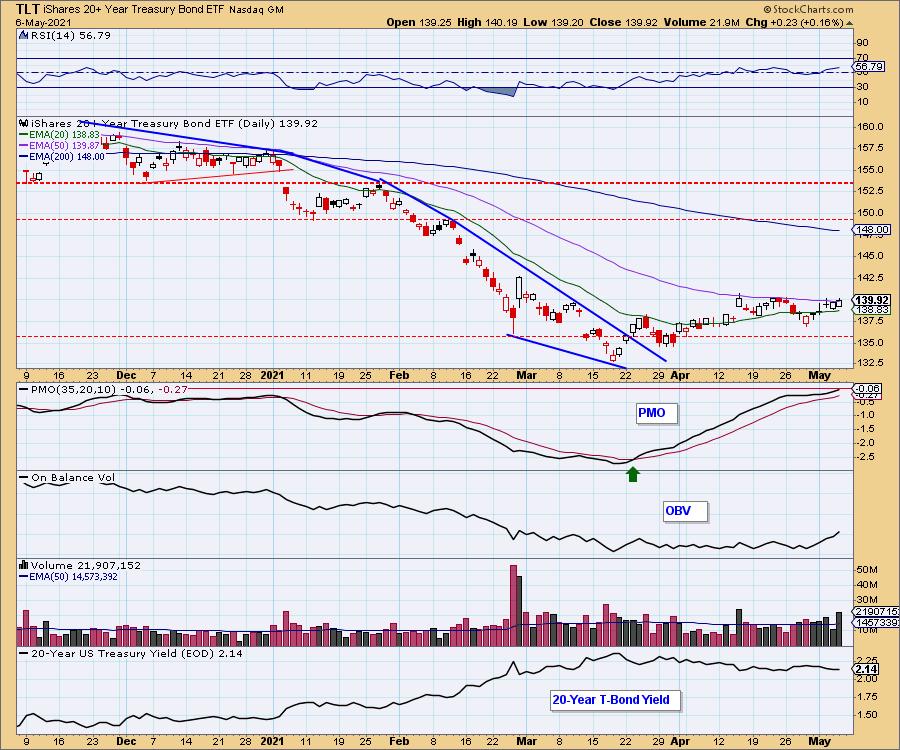900x750 pixels.
Task: Click the green up arrow under the PMO crossover
Action: [x=633, y=474]
